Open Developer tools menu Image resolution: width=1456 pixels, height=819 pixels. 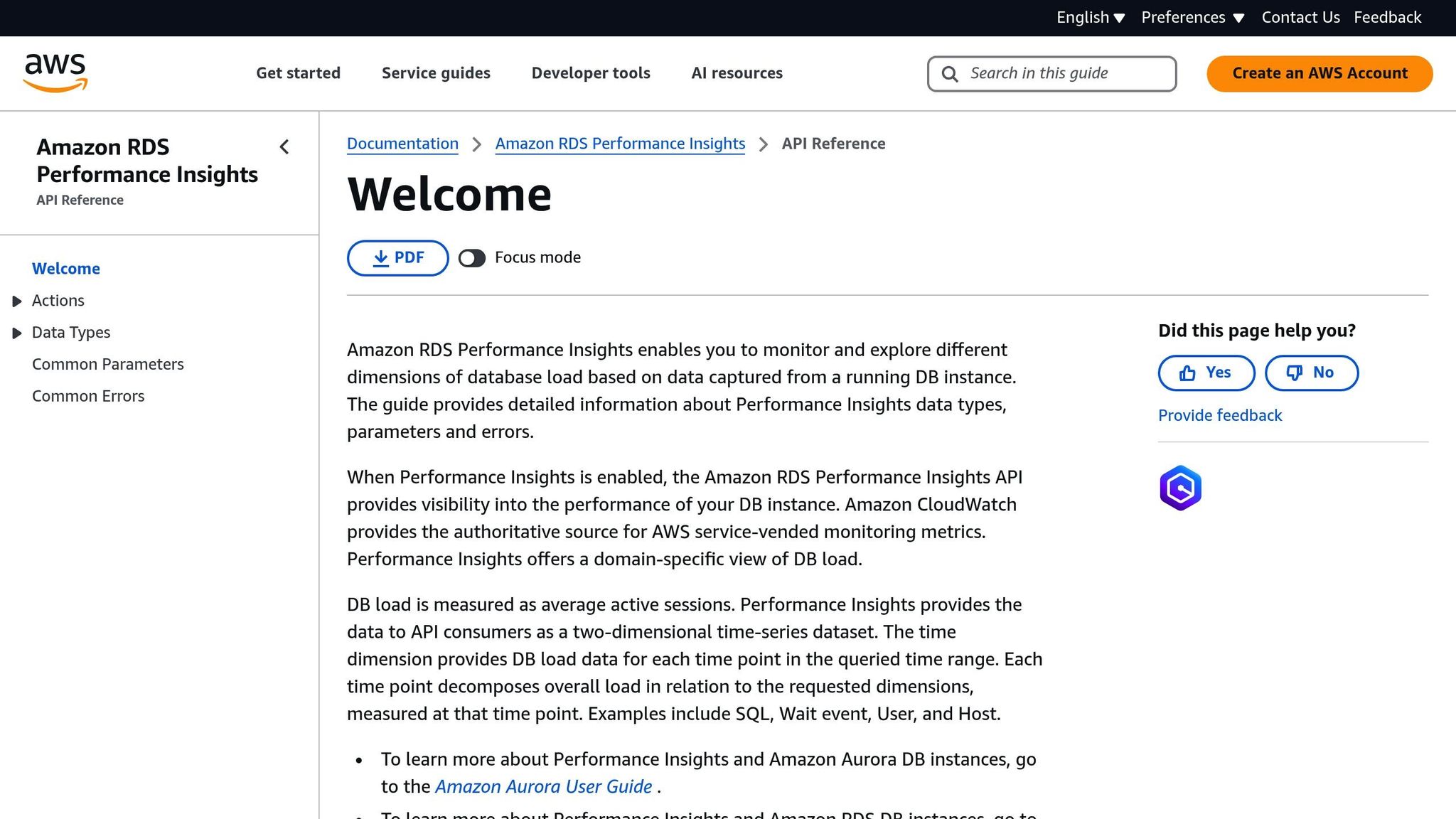pyautogui.click(x=591, y=73)
